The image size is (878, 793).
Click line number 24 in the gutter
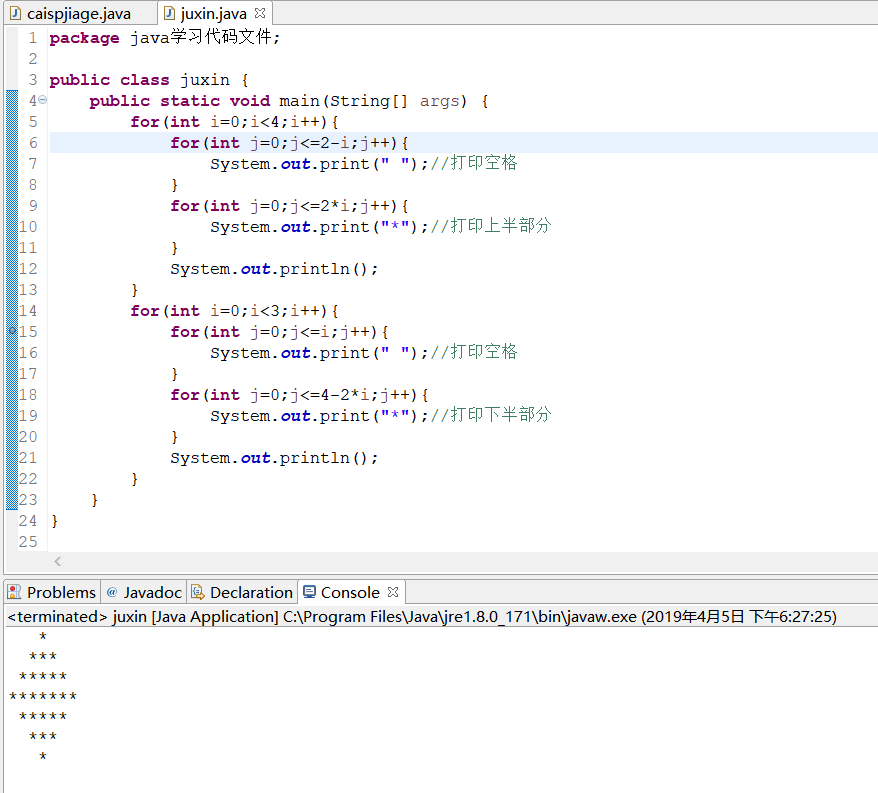pos(28,521)
